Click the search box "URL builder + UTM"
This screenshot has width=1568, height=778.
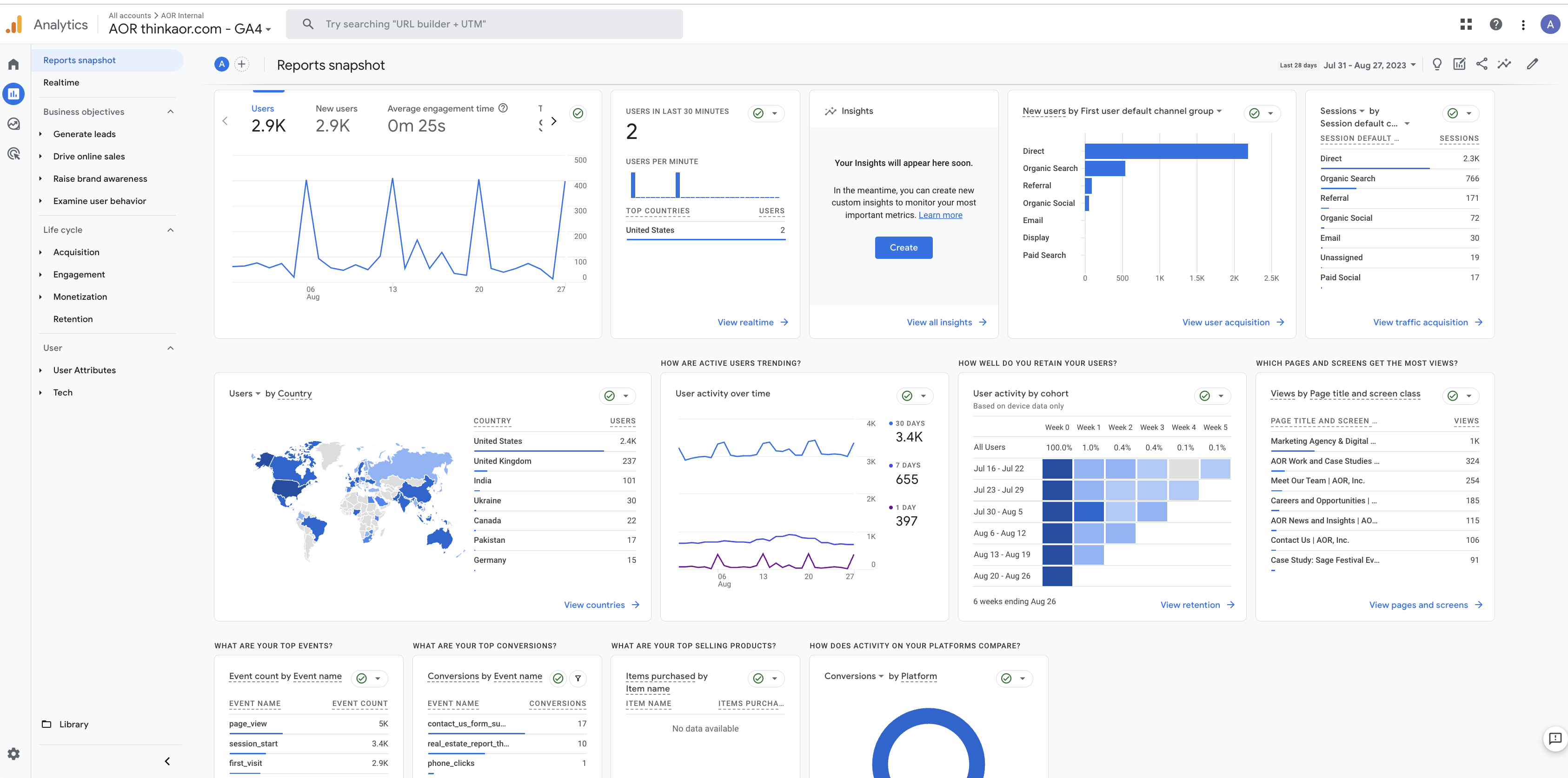[484, 24]
